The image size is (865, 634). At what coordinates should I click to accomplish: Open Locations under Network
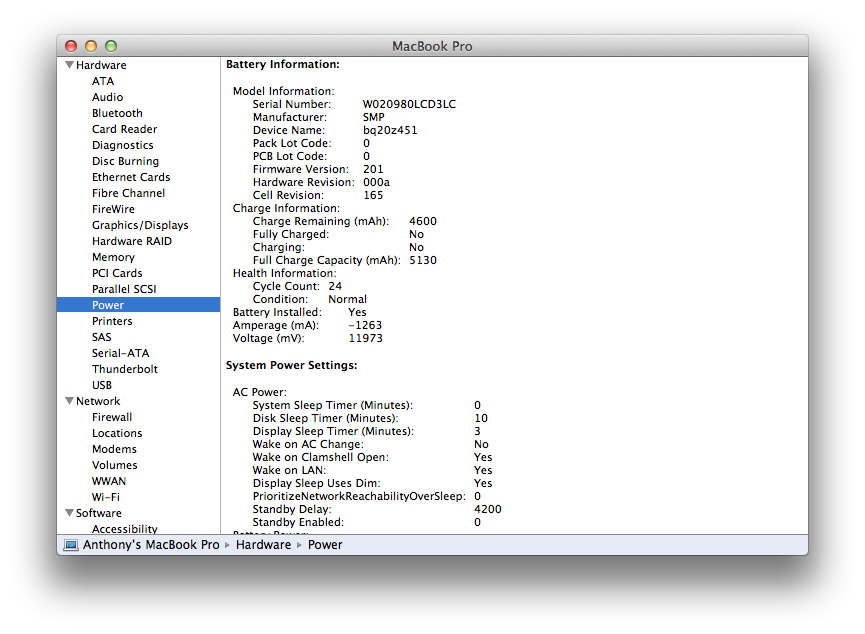(117, 433)
